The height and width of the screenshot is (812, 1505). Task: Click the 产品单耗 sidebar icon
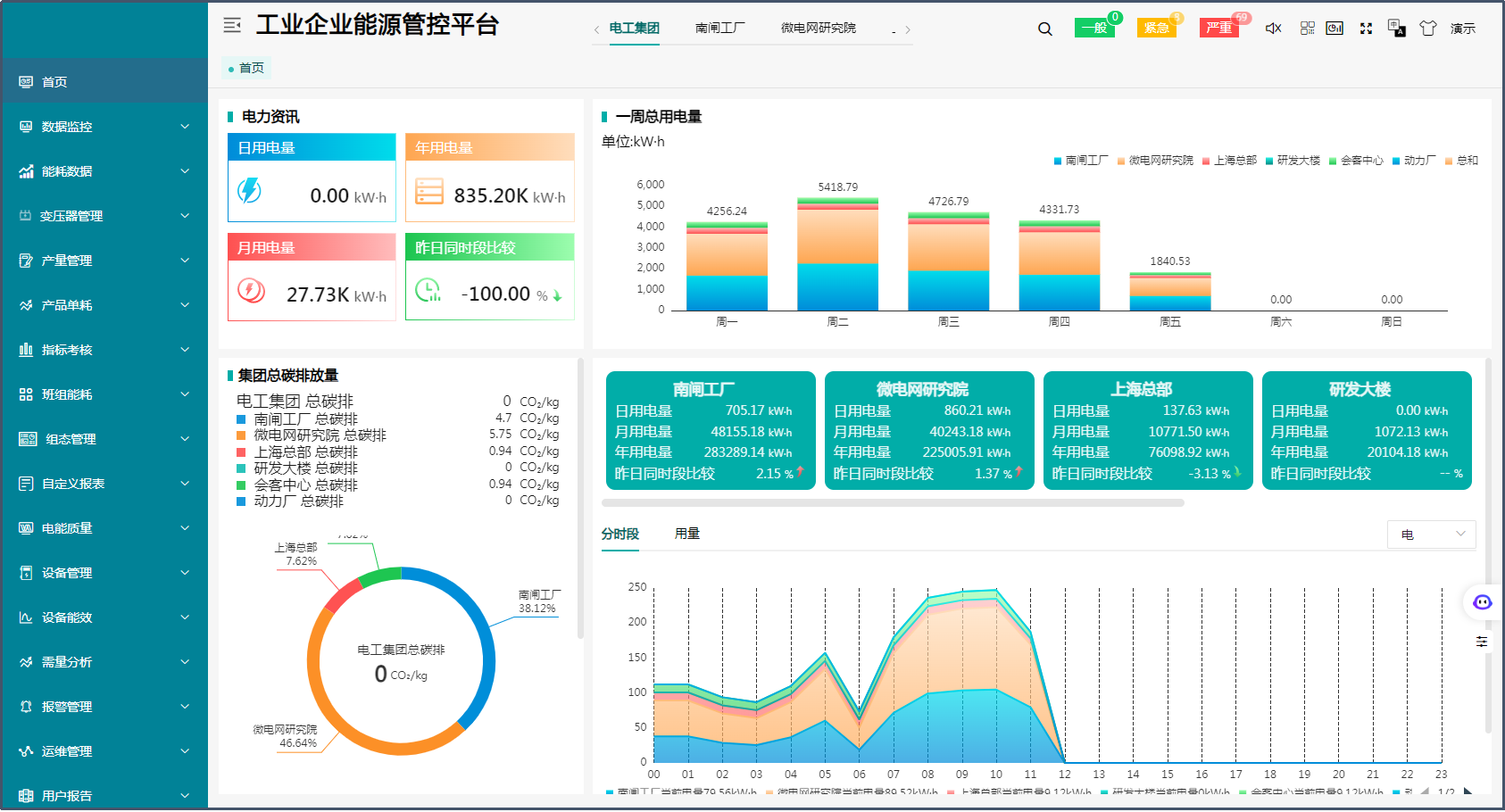click(26, 305)
